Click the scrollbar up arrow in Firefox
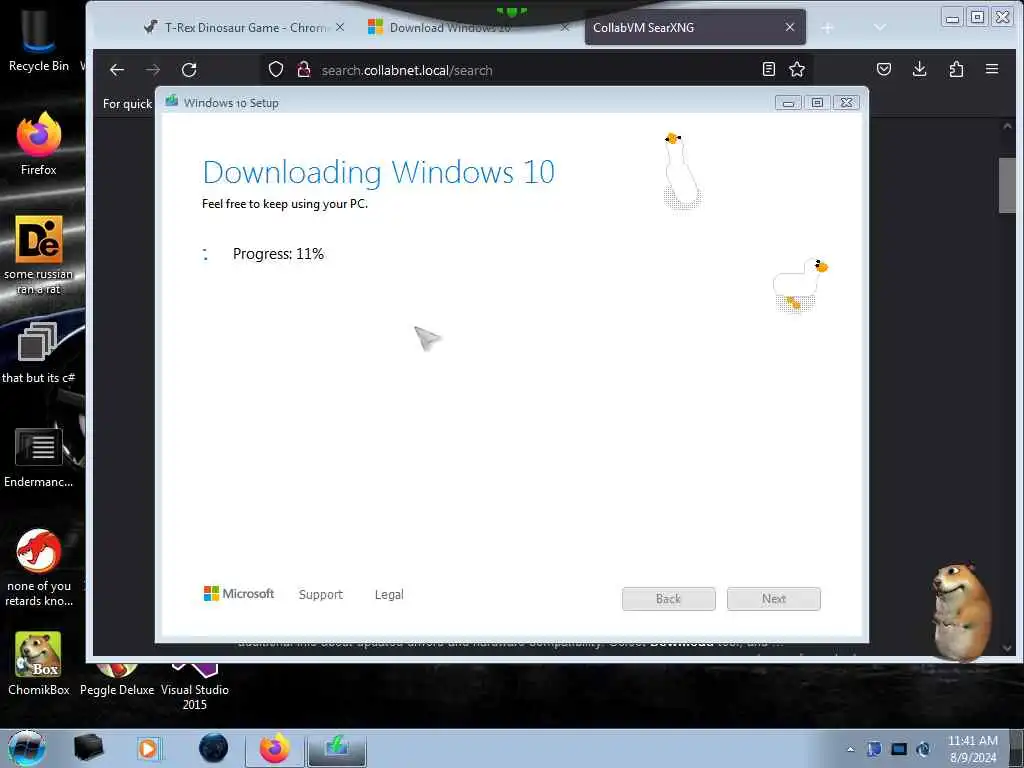Viewport: 1024px width, 768px height. coord(1007,126)
